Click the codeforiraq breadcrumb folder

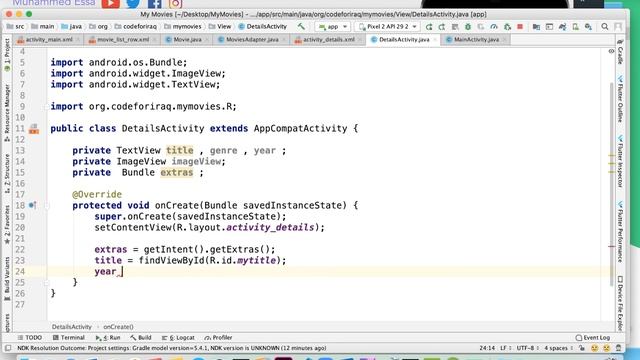pyautogui.click(x=136, y=27)
